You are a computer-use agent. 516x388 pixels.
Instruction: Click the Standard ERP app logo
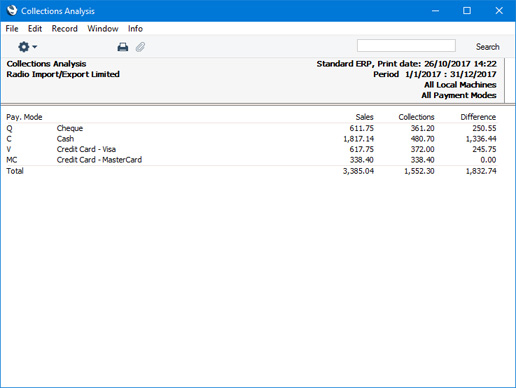[12, 11]
